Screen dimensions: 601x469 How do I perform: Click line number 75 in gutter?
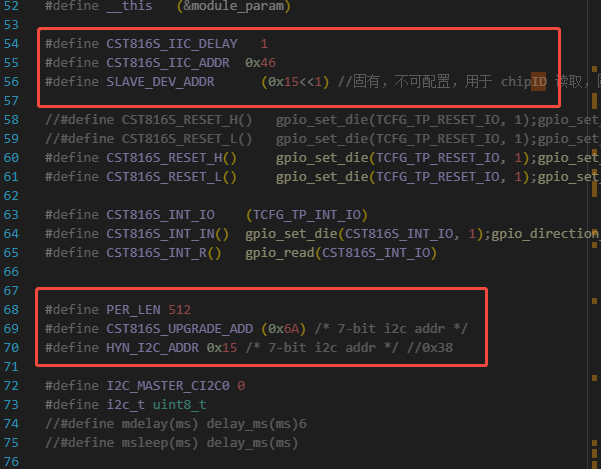tap(11, 443)
